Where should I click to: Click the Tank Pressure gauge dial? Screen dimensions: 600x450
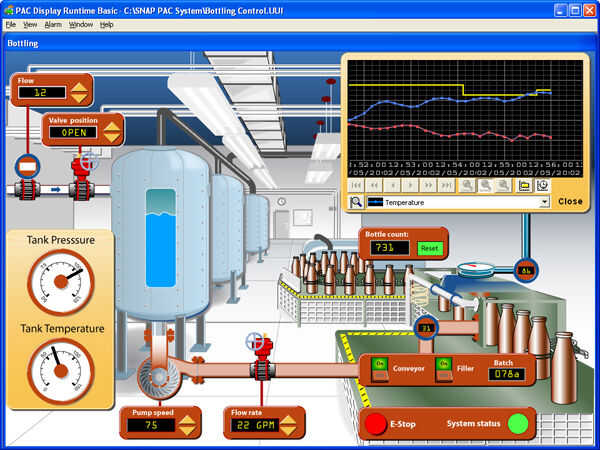pos(61,282)
